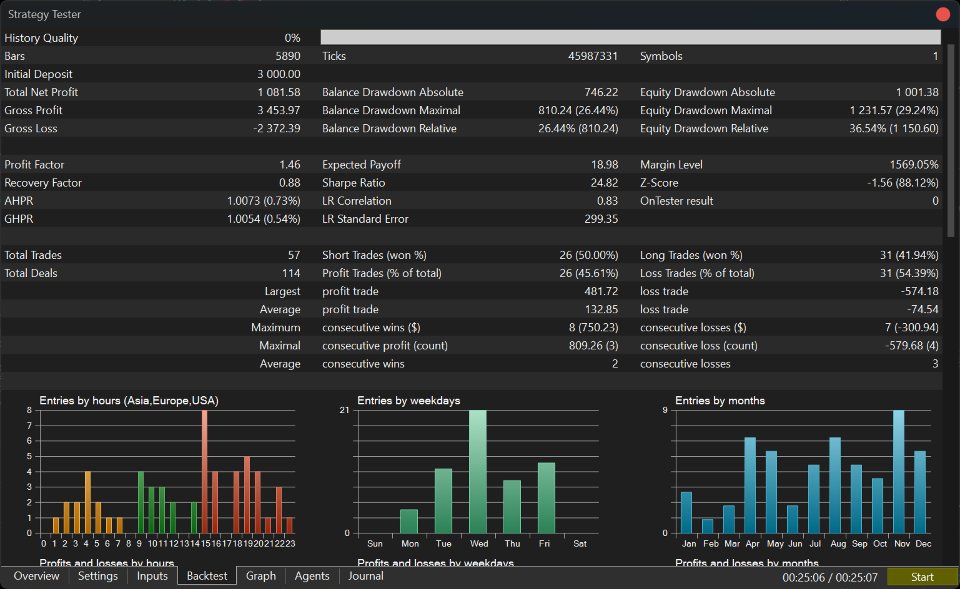The width and height of the screenshot is (960, 589).
Task: Switch to the Overview tab
Action: pyautogui.click(x=36, y=576)
